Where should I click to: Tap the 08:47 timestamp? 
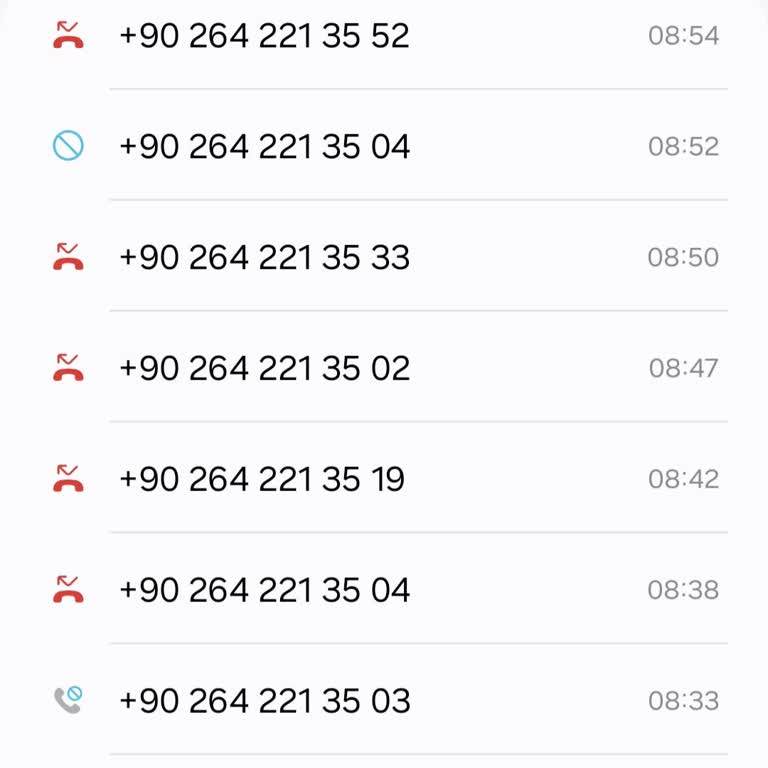[683, 369]
